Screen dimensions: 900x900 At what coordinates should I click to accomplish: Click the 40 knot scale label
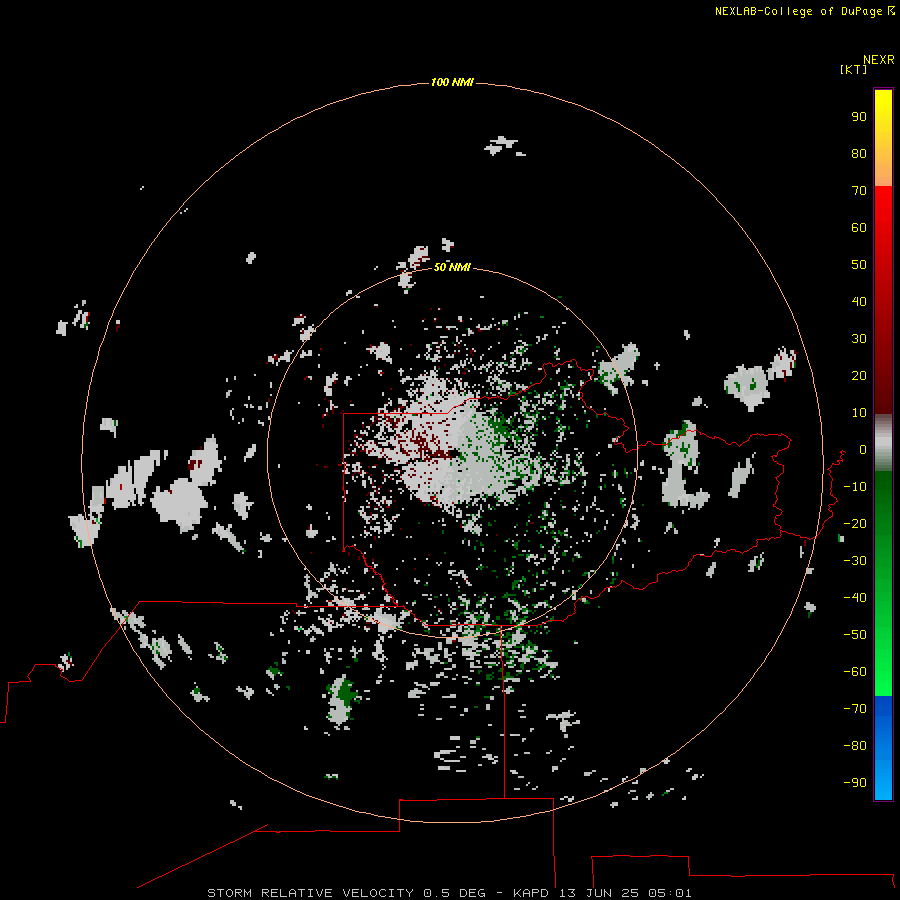[x=859, y=301]
